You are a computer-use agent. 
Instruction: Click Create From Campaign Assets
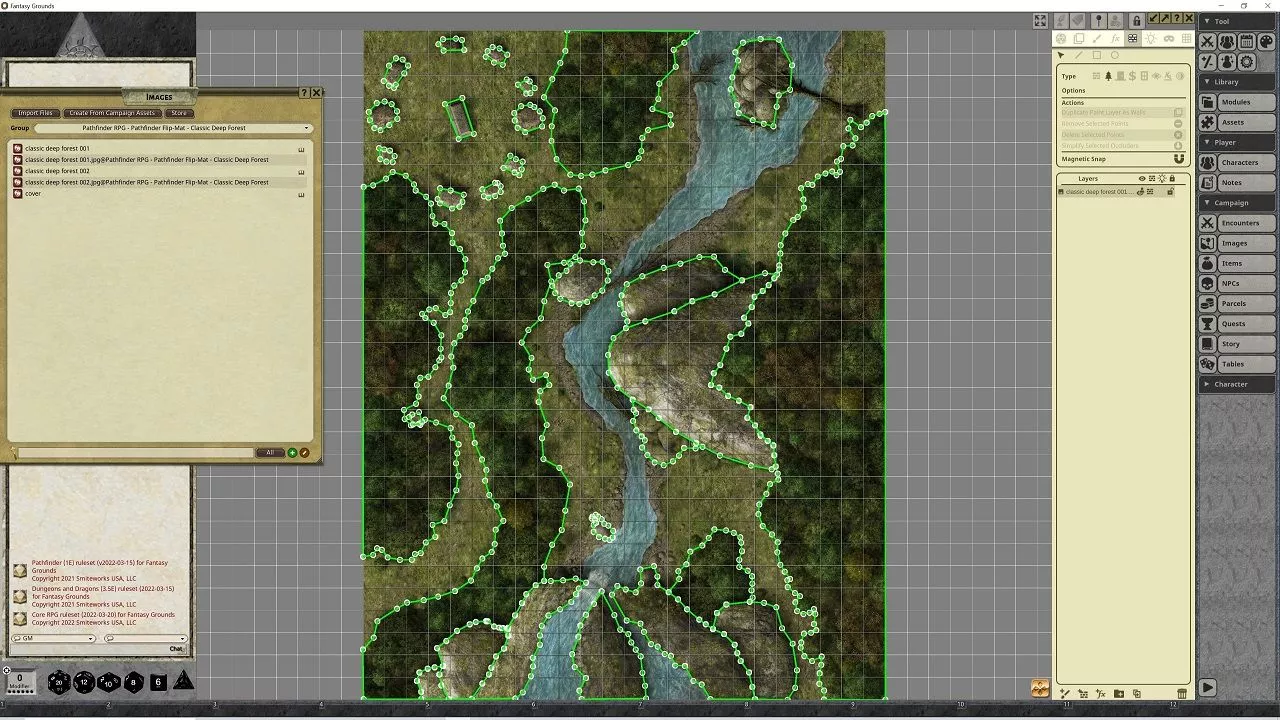(x=112, y=113)
